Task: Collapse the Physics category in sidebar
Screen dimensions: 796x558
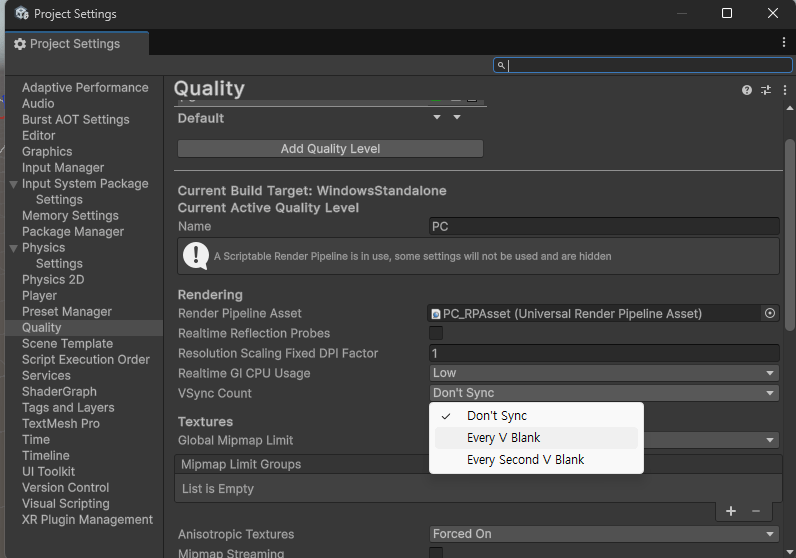Action: click(13, 248)
